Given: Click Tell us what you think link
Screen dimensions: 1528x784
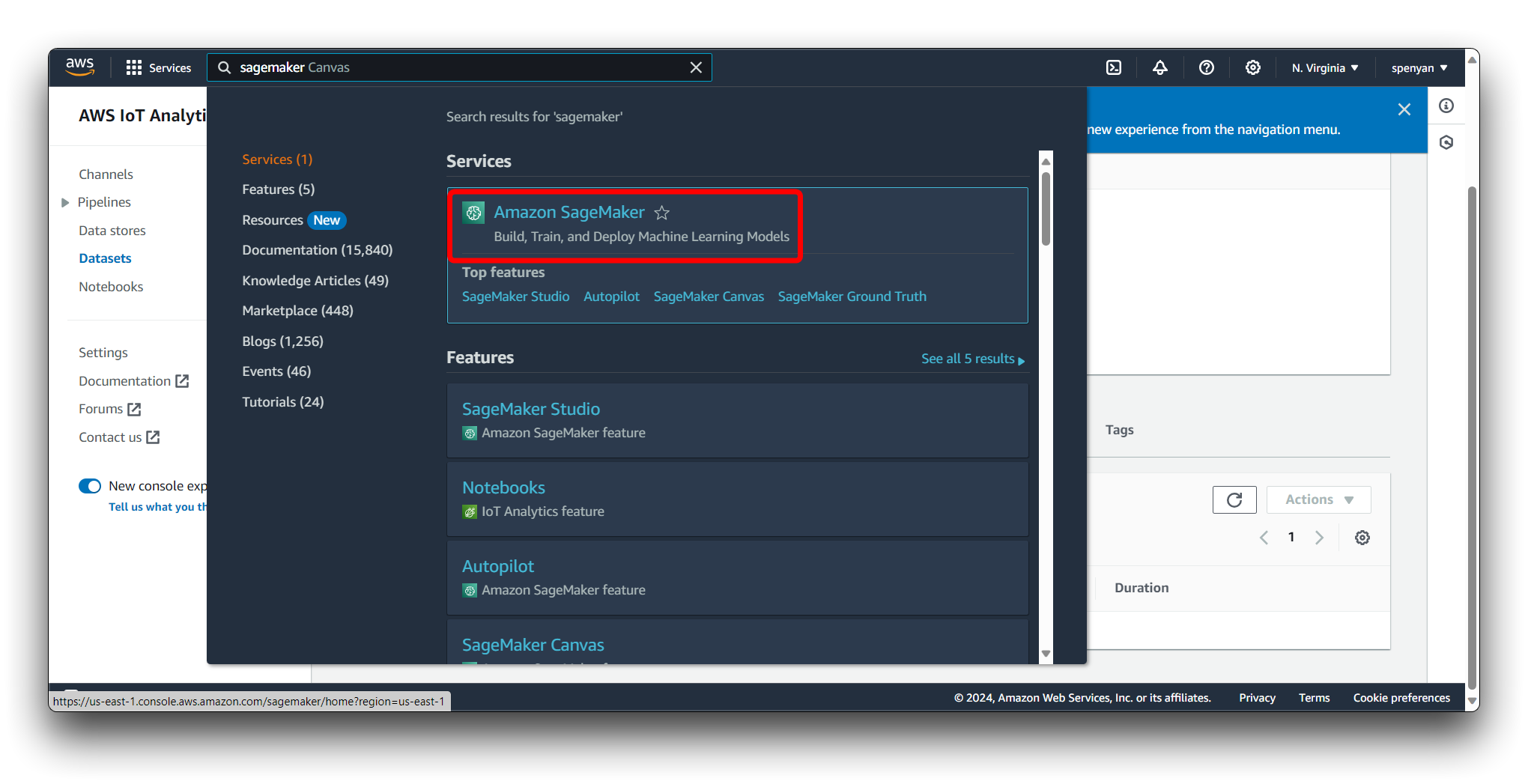Looking at the screenshot, I should click(157, 507).
